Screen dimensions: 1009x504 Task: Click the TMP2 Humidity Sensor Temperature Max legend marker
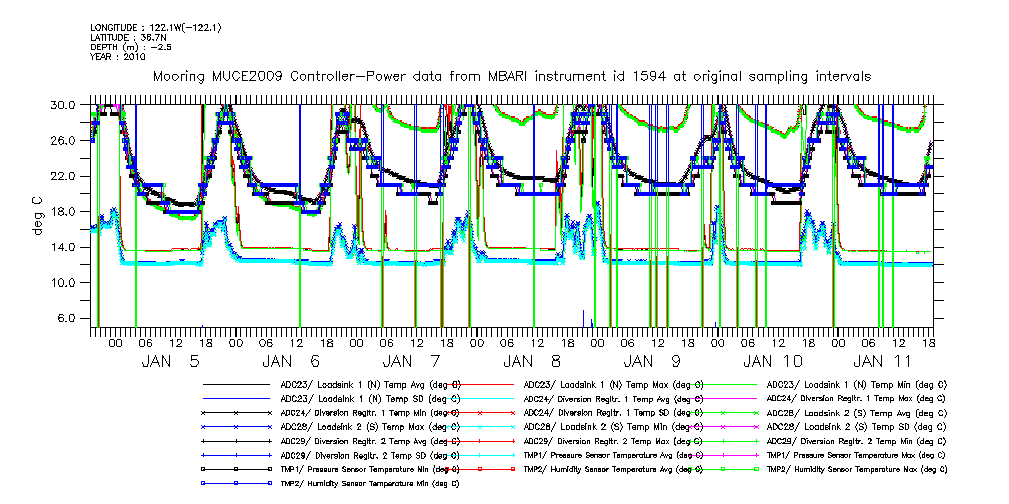tap(726, 468)
